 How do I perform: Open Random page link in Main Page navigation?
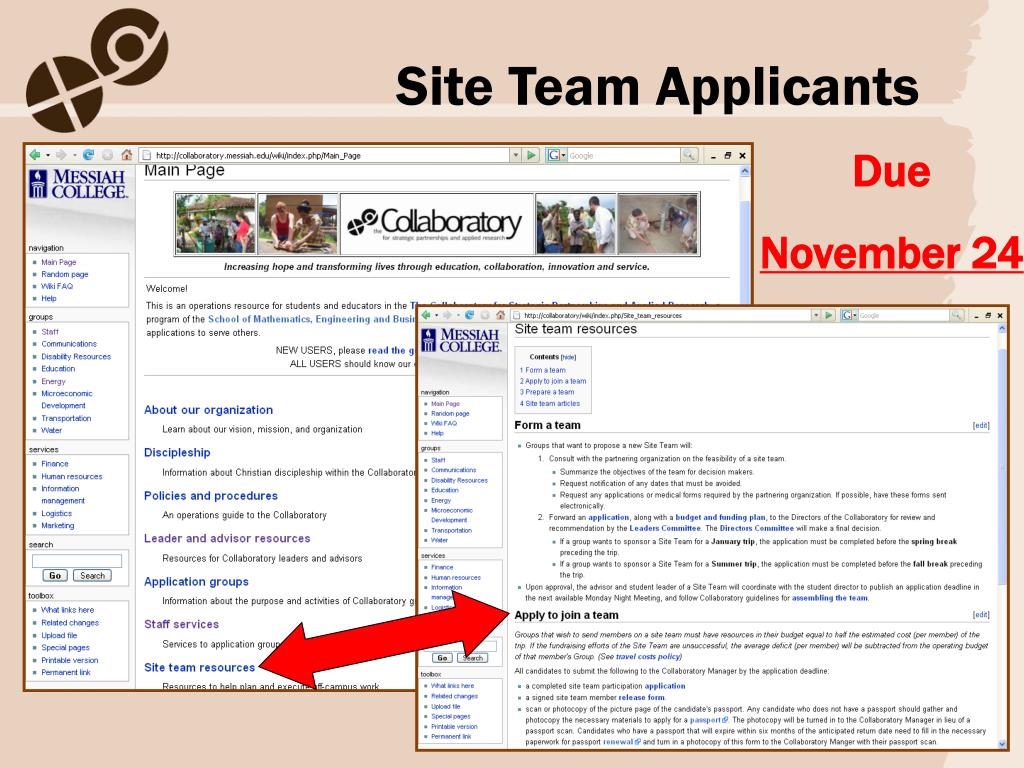tap(65, 274)
